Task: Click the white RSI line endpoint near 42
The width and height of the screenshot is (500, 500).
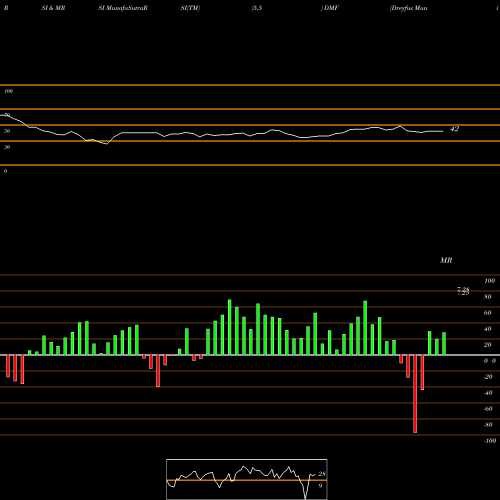Action: tap(443, 131)
